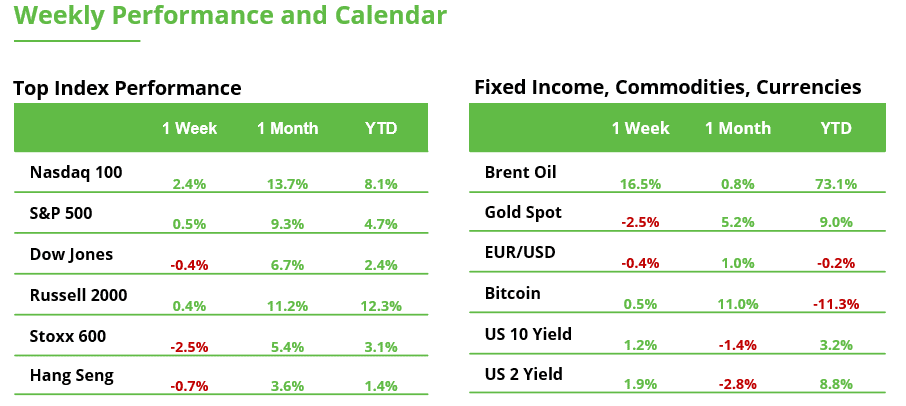906x406 pixels.
Task: Click Brent Oil's 73.1% YTD value
Action: (x=835, y=184)
